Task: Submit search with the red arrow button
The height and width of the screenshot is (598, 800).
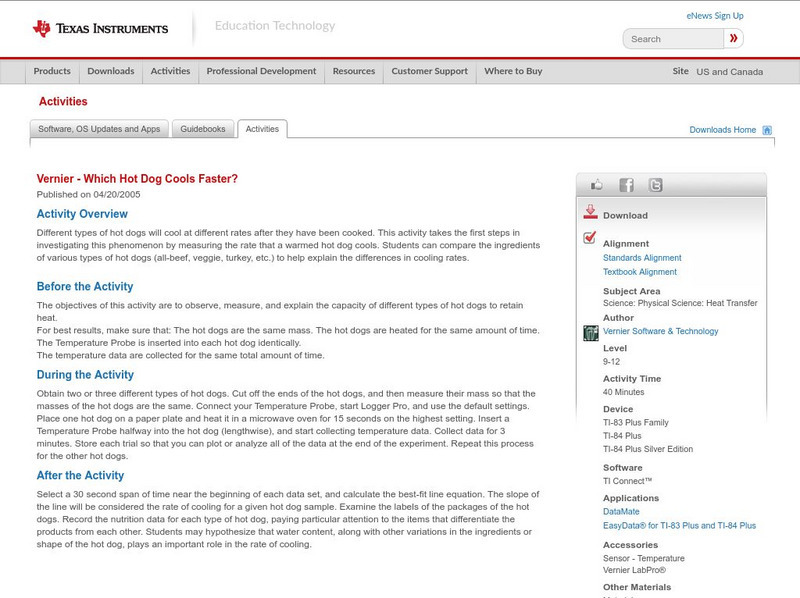Action: click(x=733, y=38)
